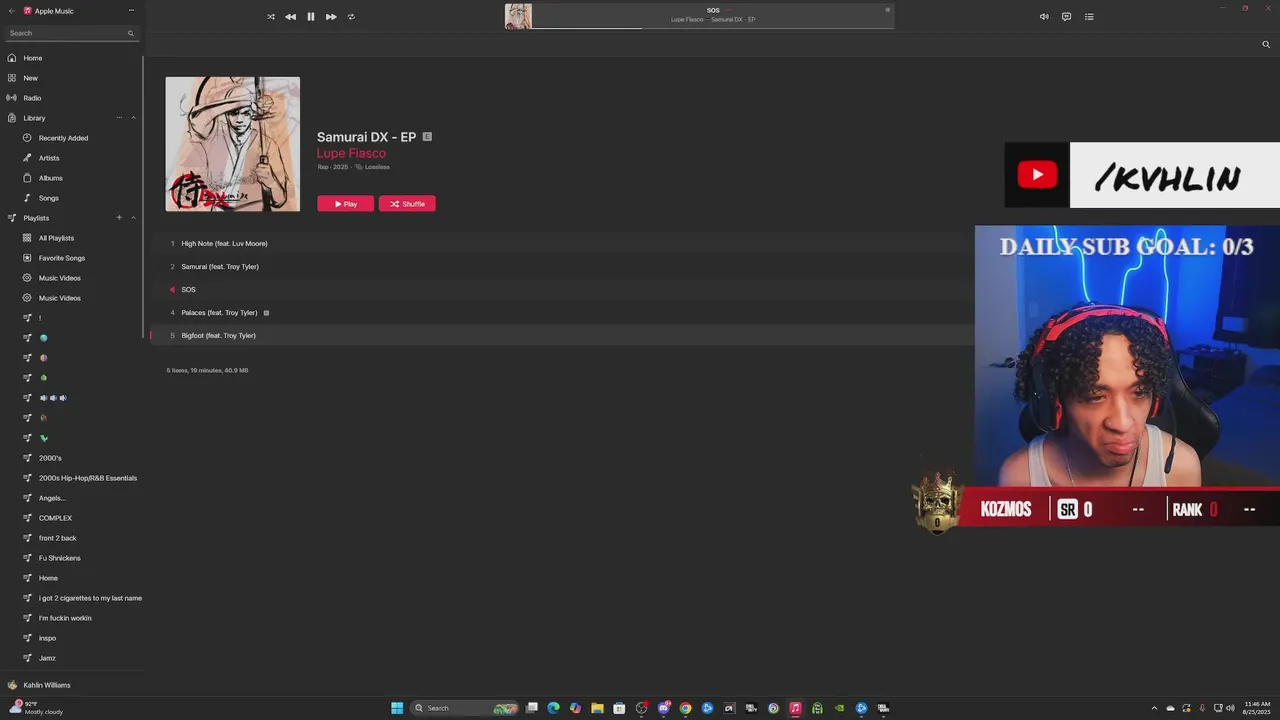Open the lyrics panel icon

point(1066,17)
